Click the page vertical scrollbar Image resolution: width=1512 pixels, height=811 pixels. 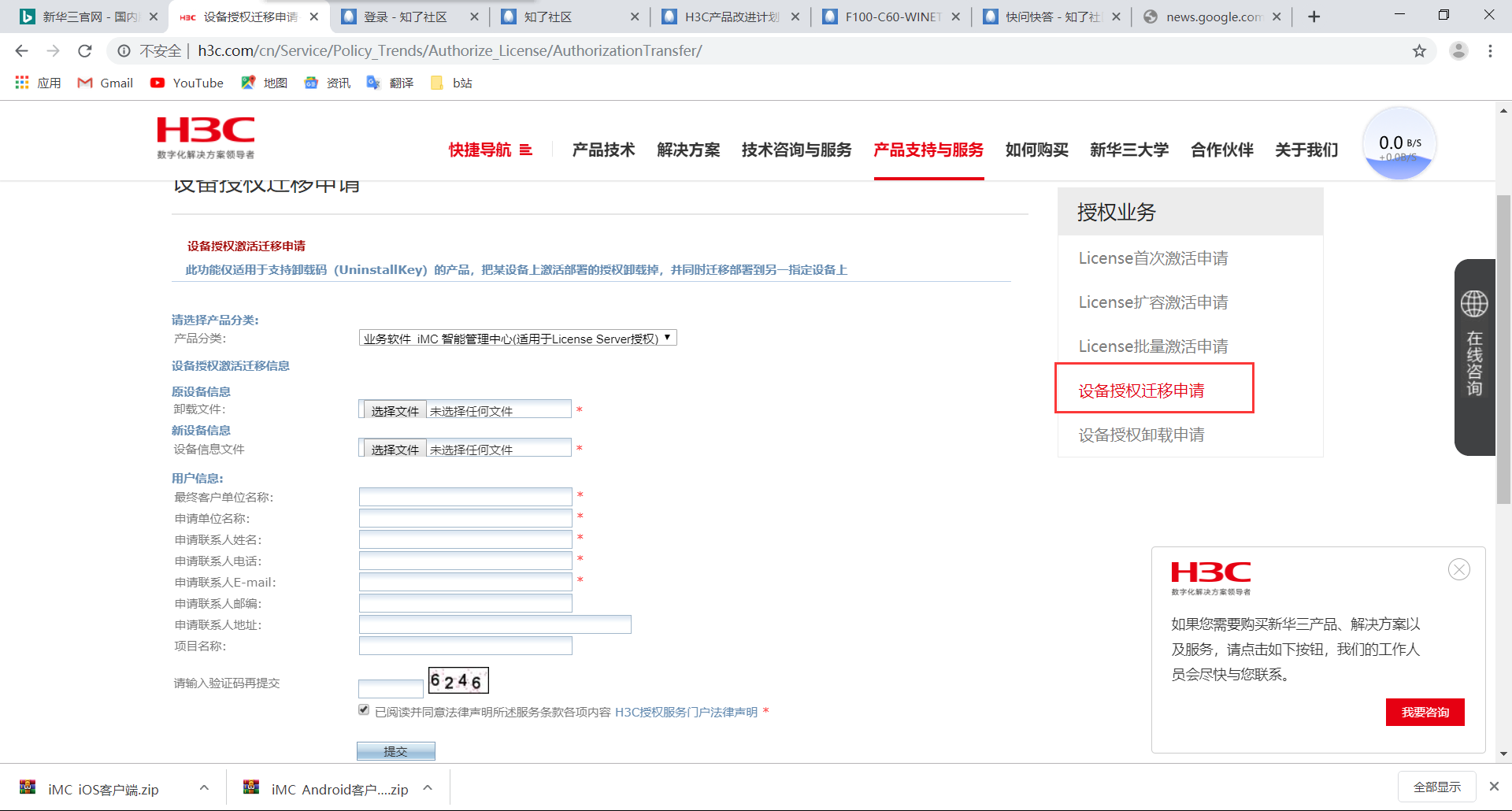(x=1503, y=349)
